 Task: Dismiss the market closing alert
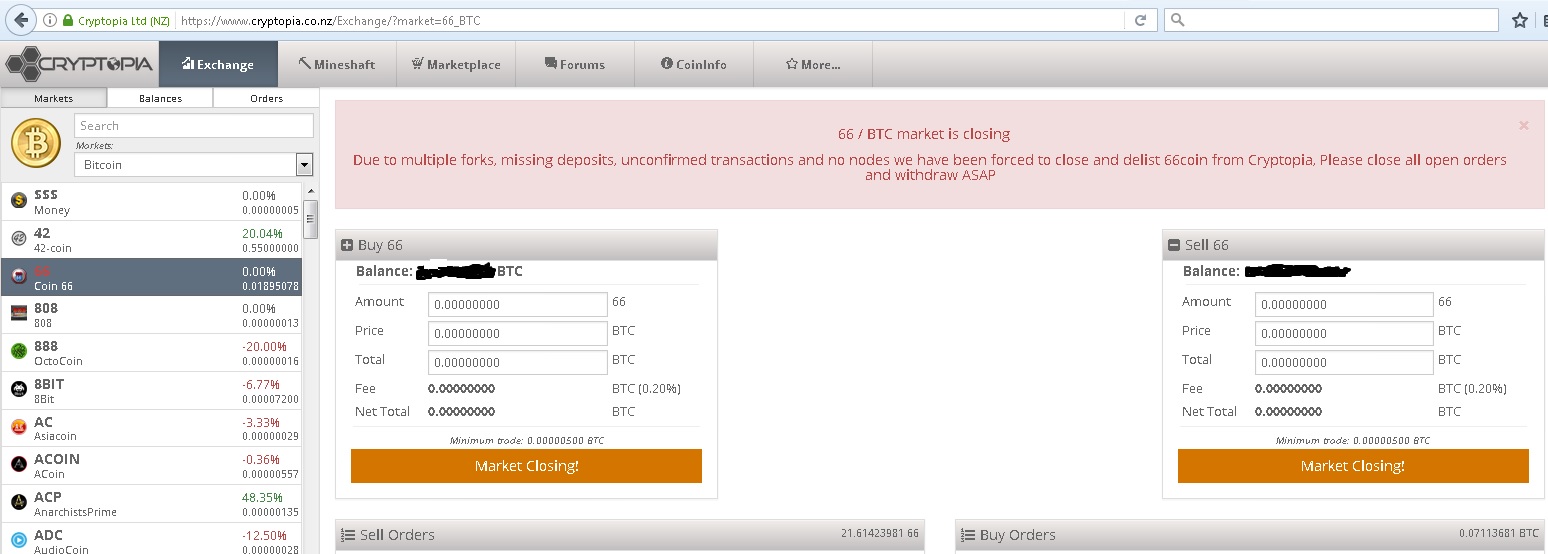pos(1523,126)
